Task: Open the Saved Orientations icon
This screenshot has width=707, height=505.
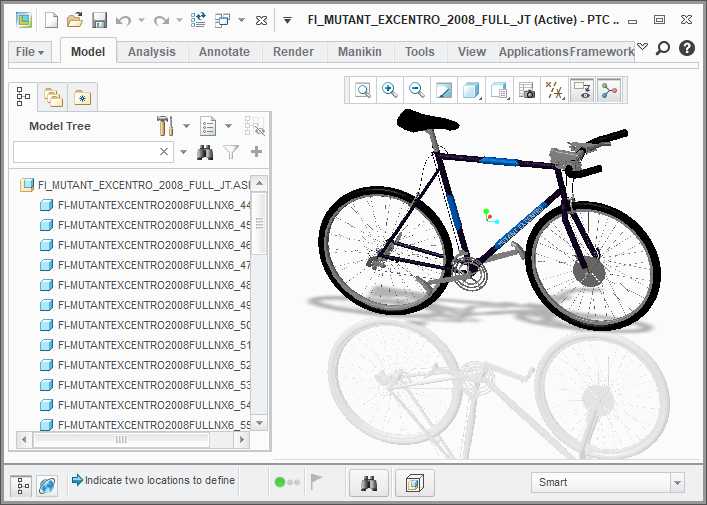Action: pyautogui.click(x=500, y=90)
